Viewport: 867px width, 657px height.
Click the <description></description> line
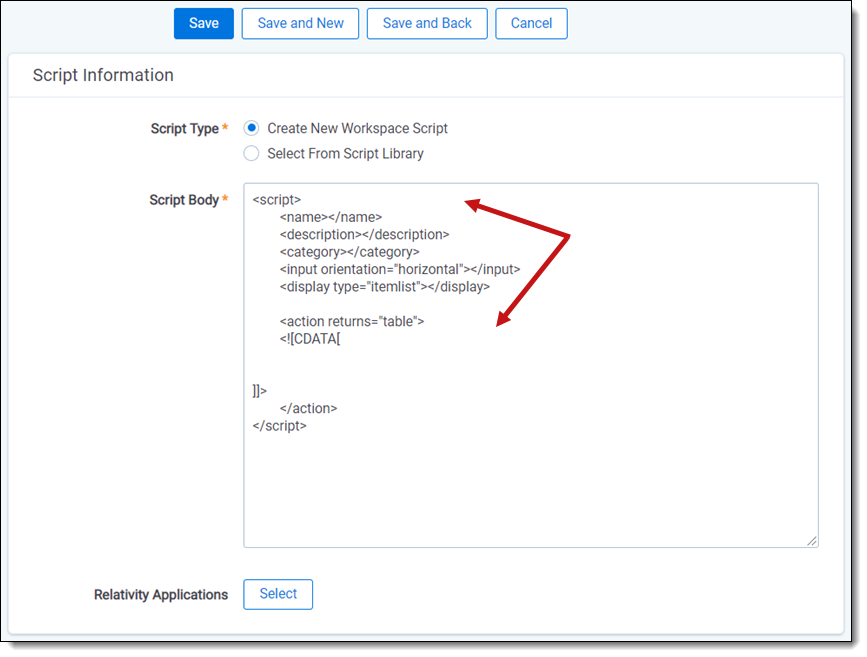(364, 234)
